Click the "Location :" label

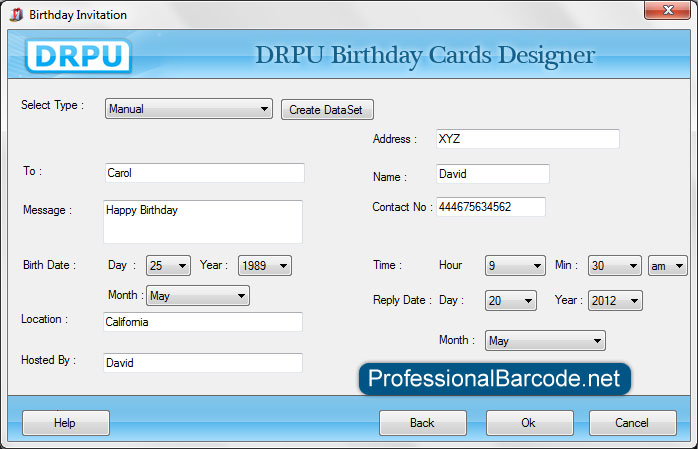click(x=45, y=319)
